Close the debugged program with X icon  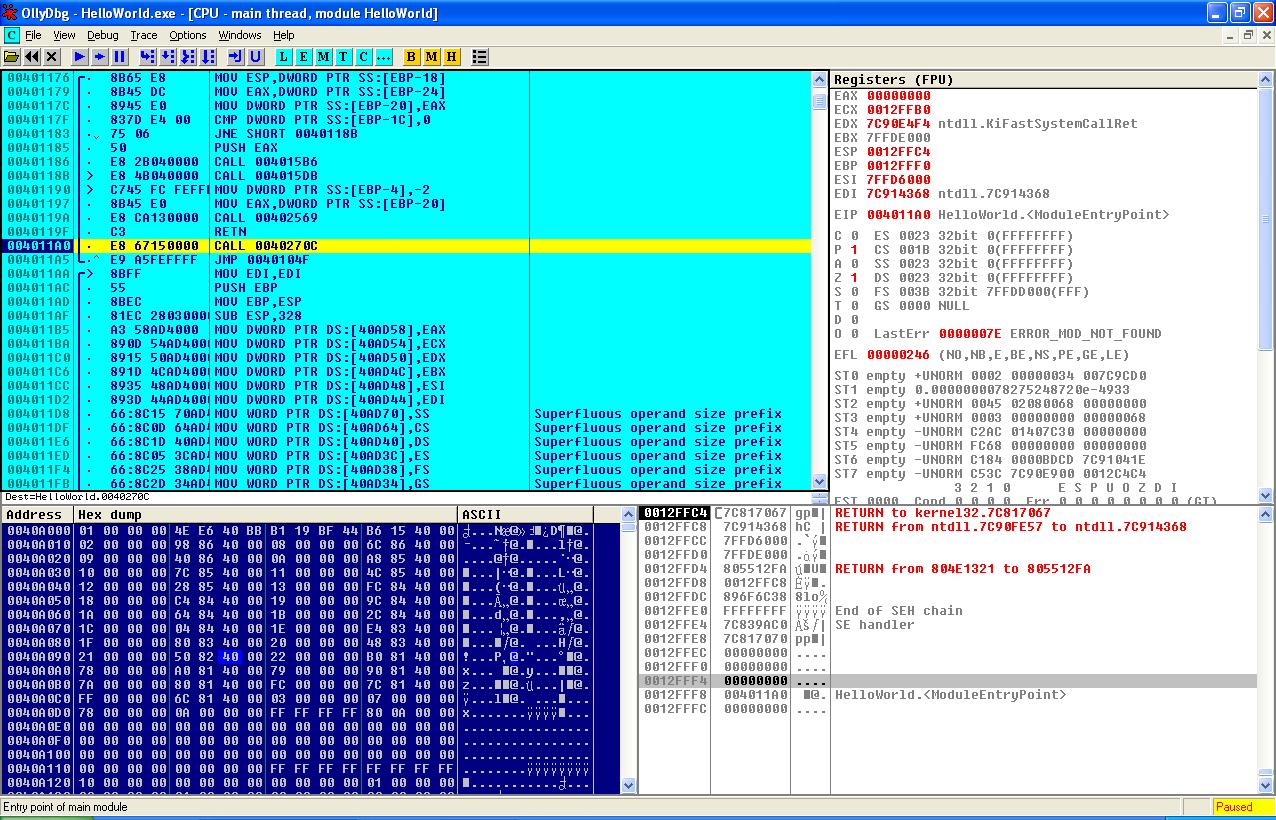pos(52,57)
